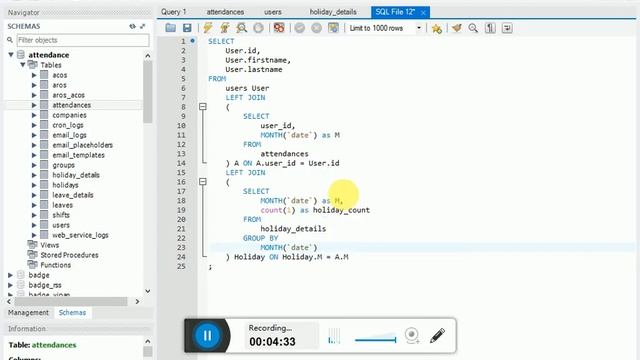Switch to the holiday_details tab
The image size is (640, 360).
333,12
